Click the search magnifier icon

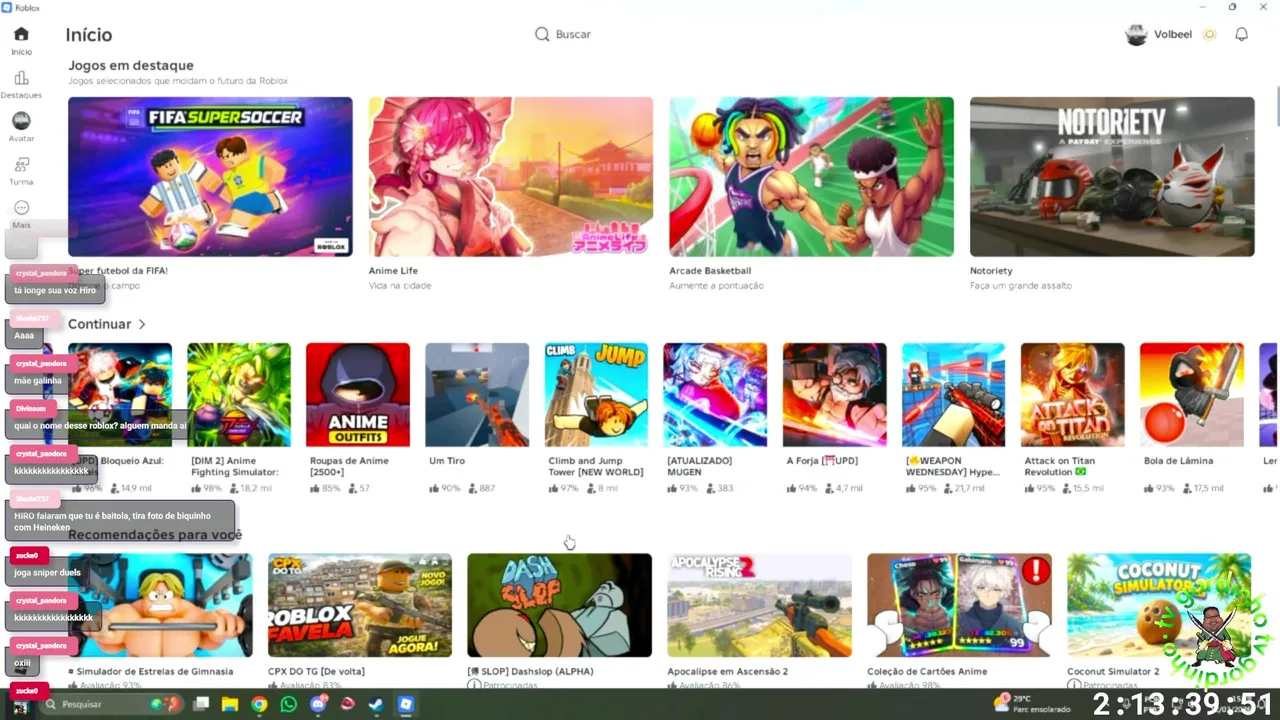[x=542, y=34]
